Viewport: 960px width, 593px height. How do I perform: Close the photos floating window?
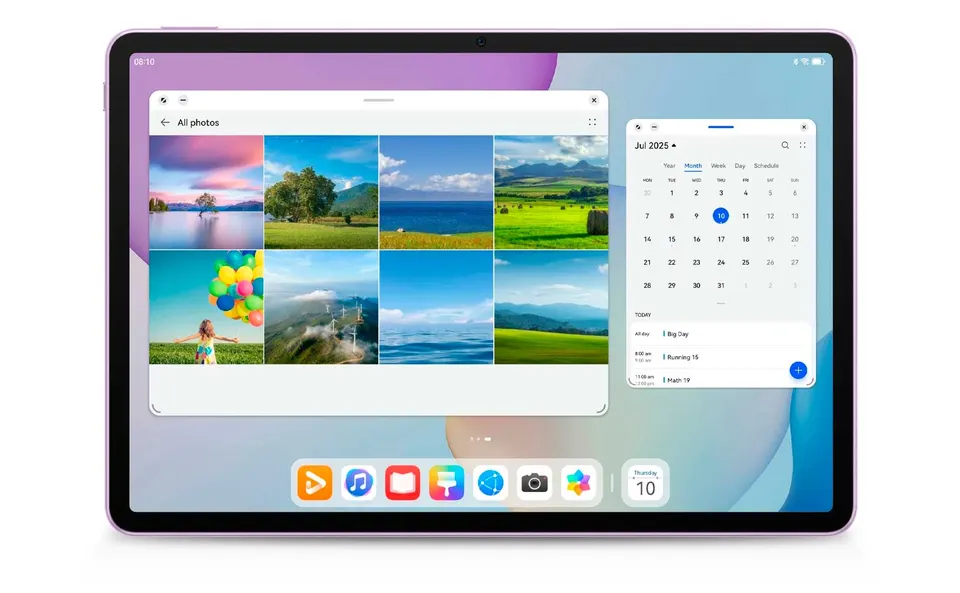tap(594, 100)
